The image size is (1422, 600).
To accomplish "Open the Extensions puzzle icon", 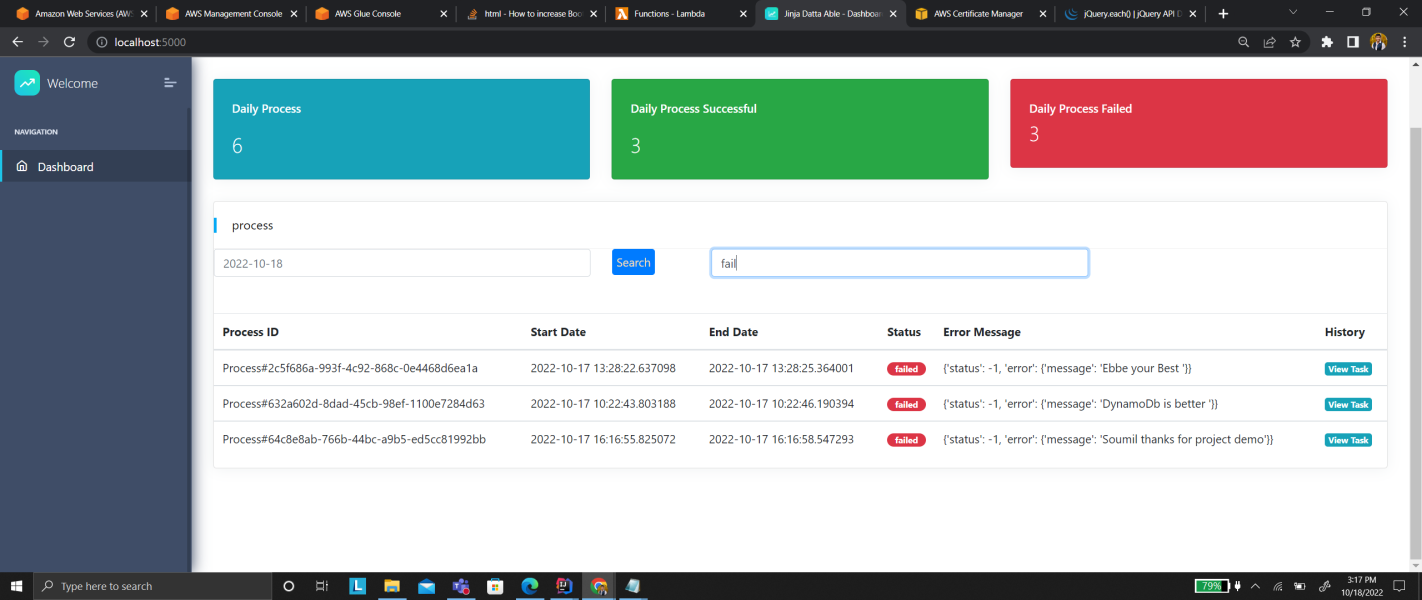I will (x=1327, y=42).
